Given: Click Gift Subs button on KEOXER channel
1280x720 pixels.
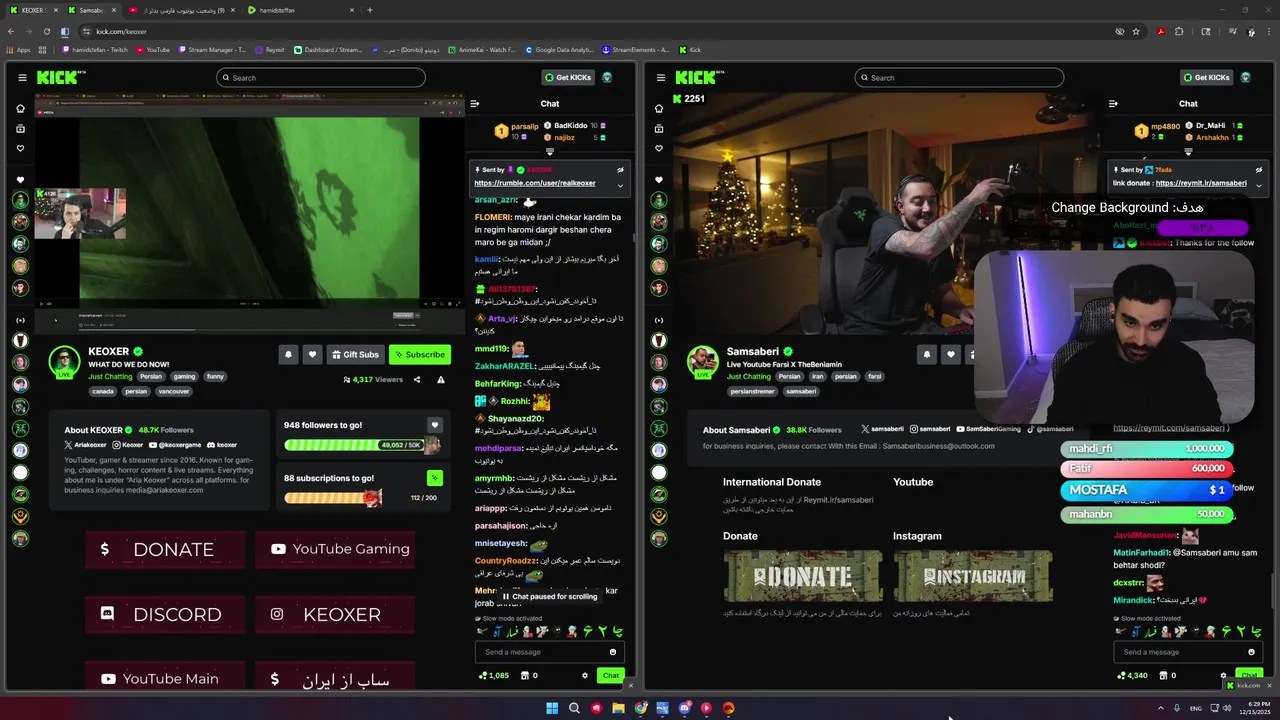Looking at the screenshot, I should coord(355,354).
